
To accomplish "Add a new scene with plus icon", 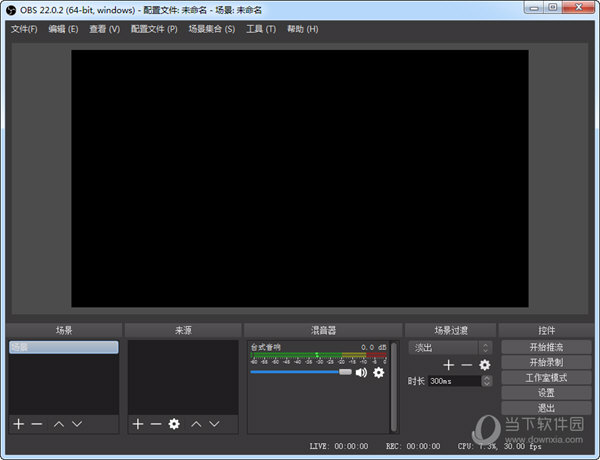I will click(18, 424).
